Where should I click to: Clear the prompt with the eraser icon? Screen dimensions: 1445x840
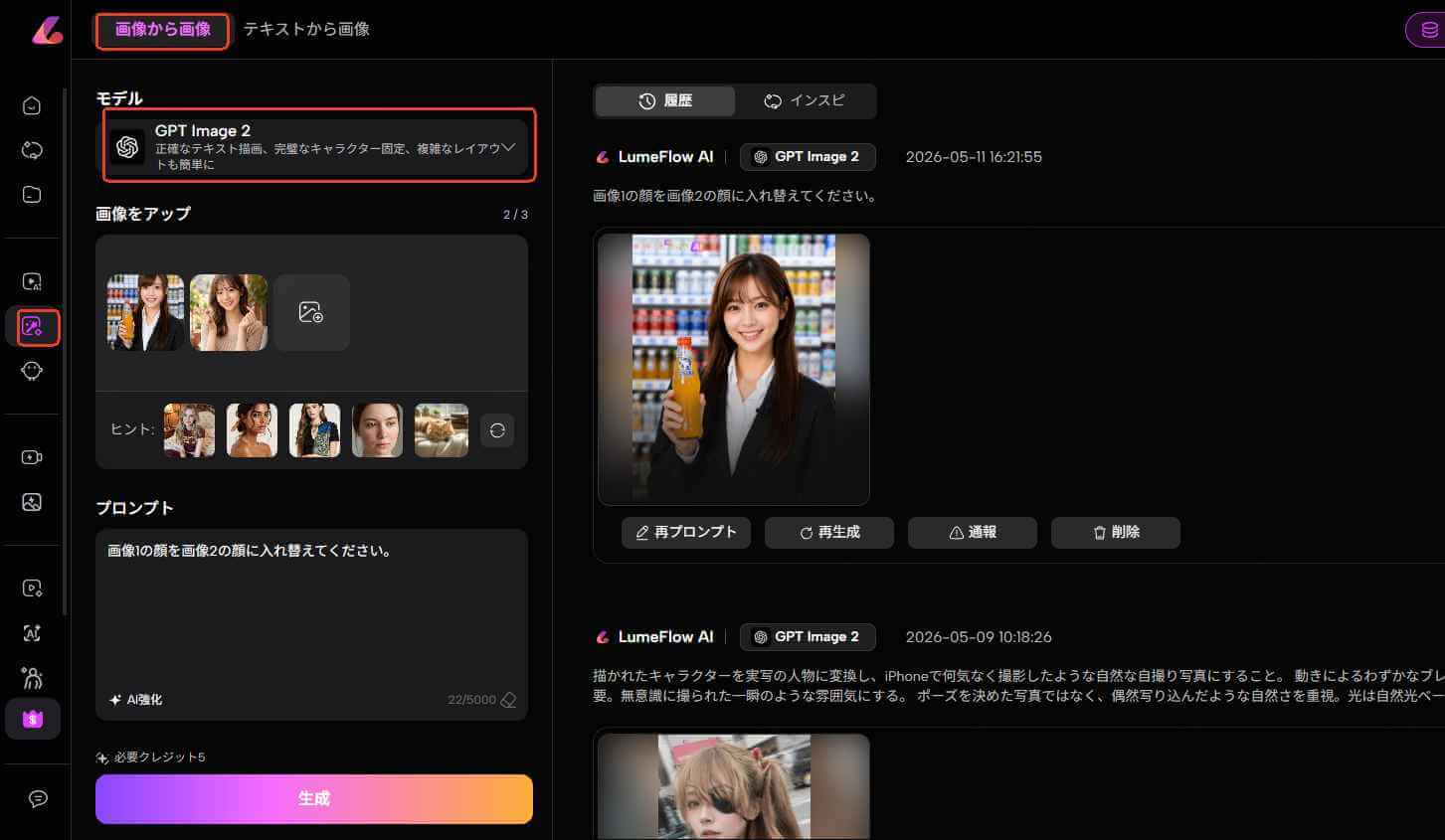coord(508,700)
